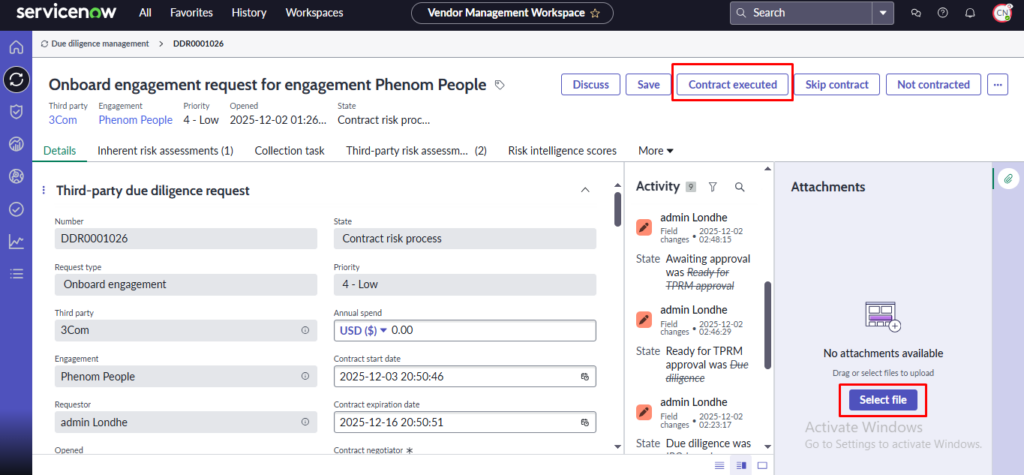Open the shield icon in left sidebar
Image resolution: width=1024 pixels, height=475 pixels.
pos(16,112)
